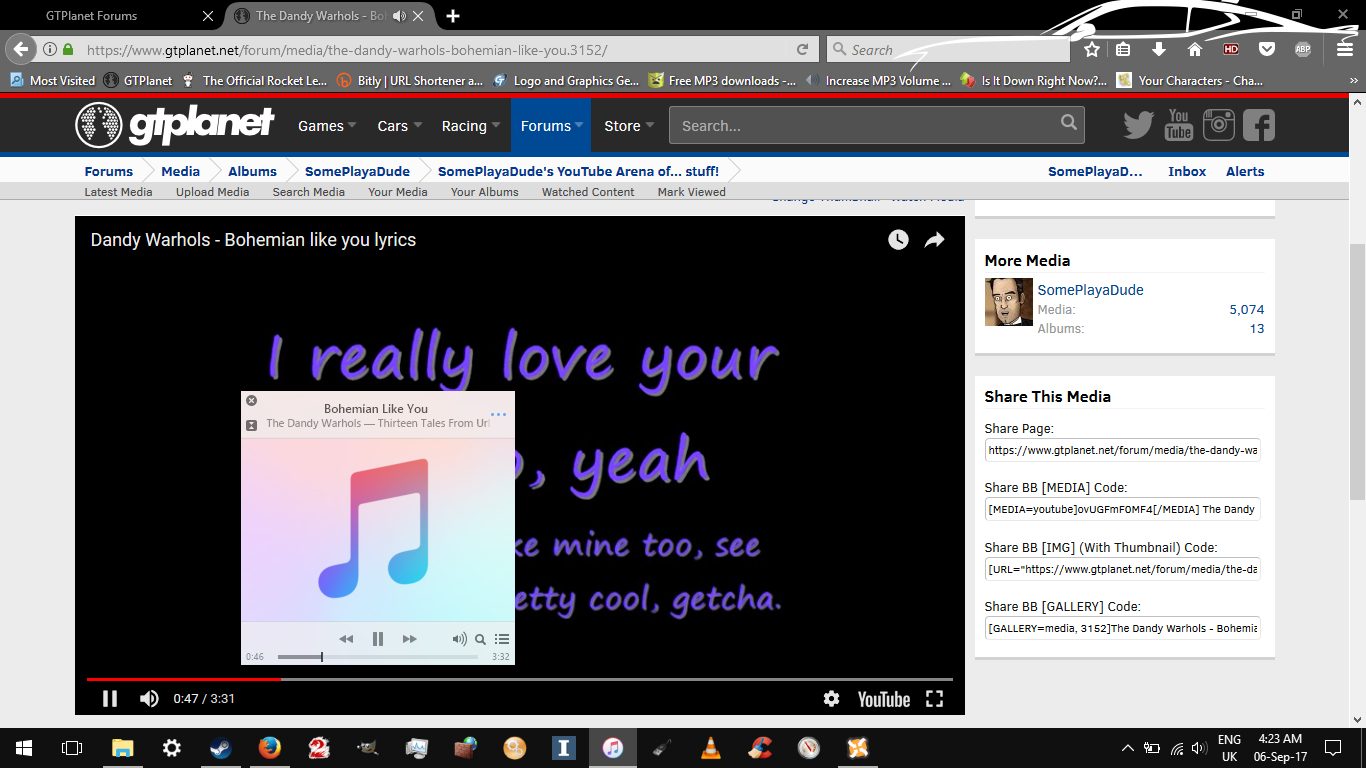Open GTPlanet Instagram icon
Image resolution: width=1366 pixels, height=768 pixels.
[1219, 125]
